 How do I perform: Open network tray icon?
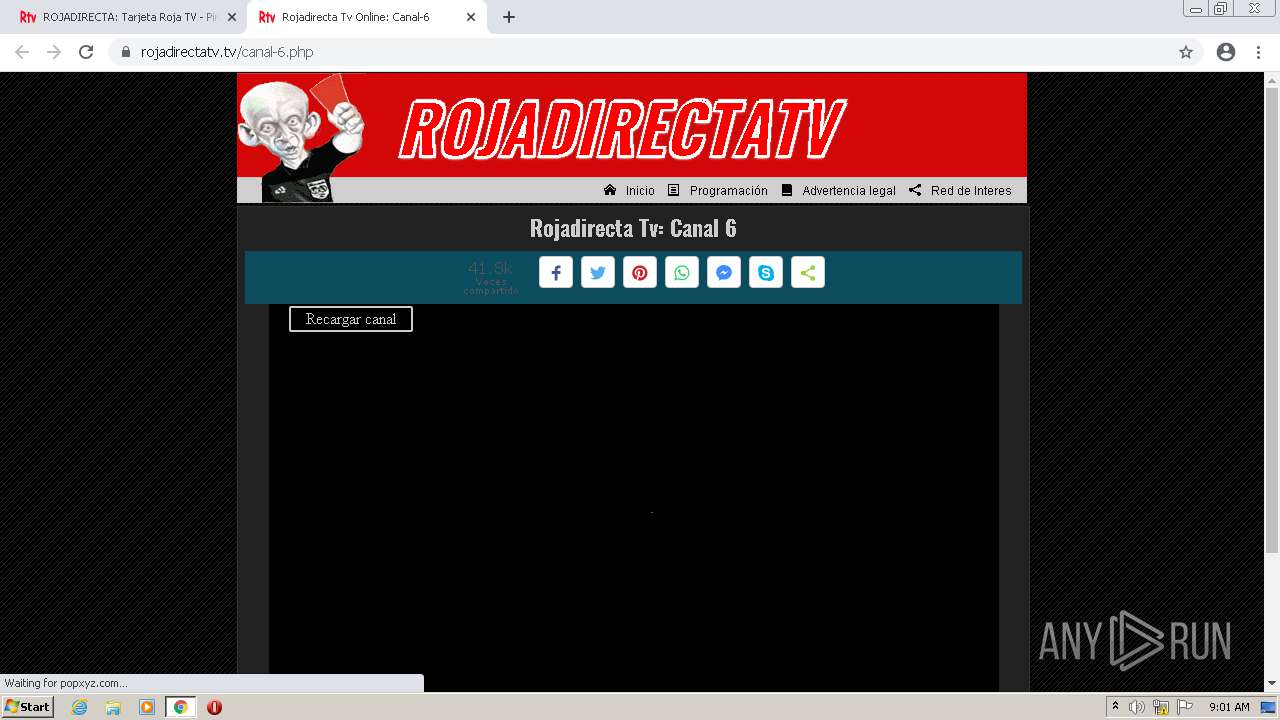point(1161,707)
